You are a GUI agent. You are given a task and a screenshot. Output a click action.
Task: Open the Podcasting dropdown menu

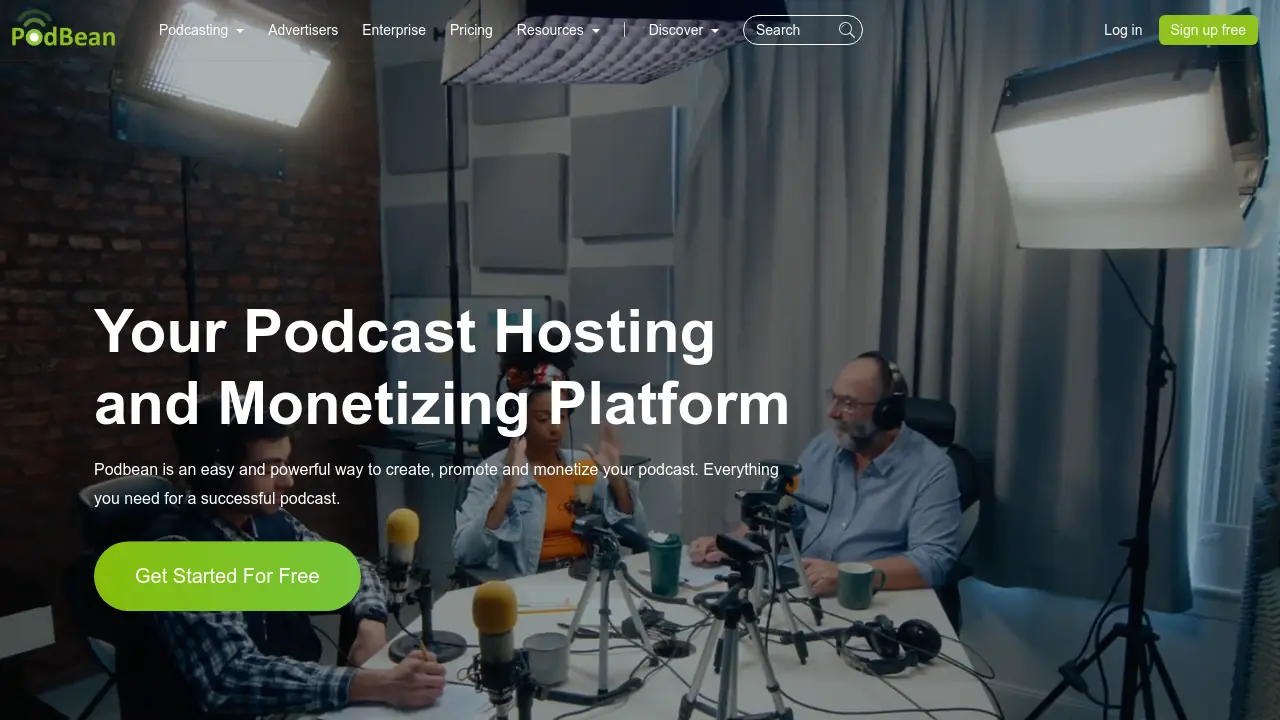[x=195, y=30]
